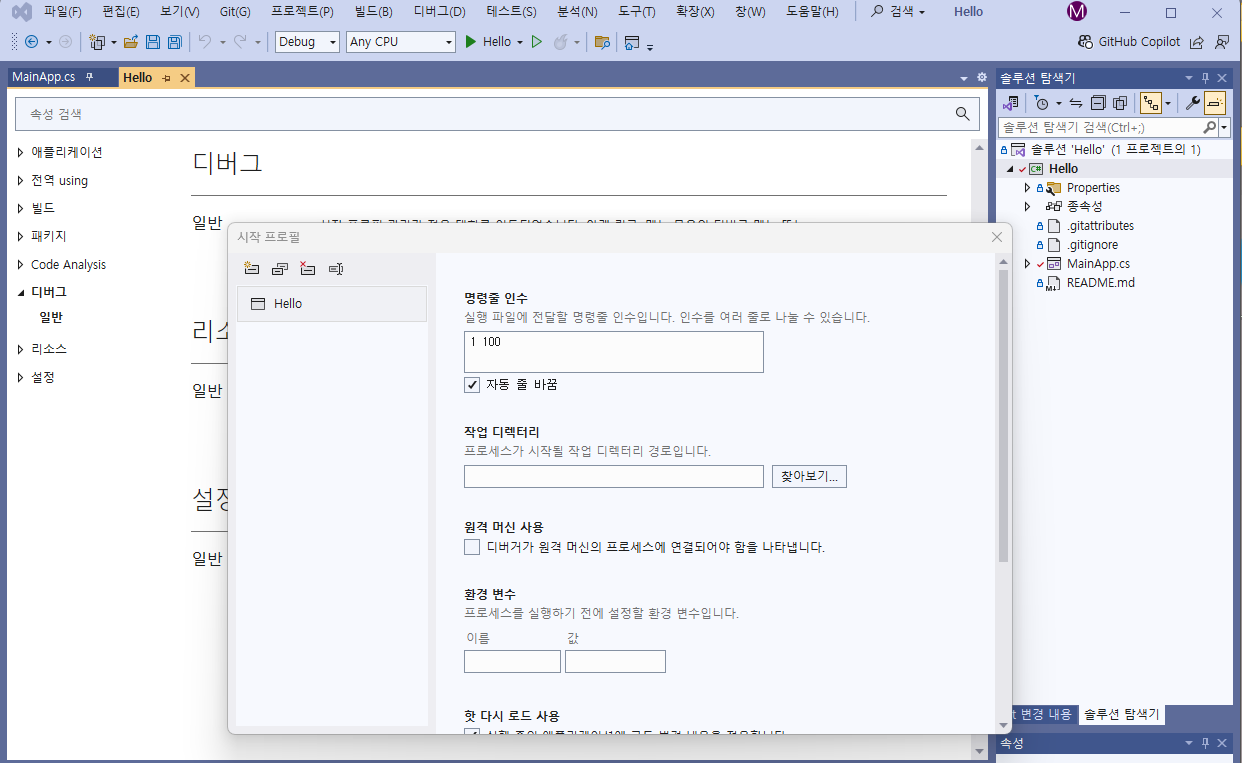Screen dimensions: 1242x763
Task: Click the 작업 디렉터리 path field
Action: coord(613,476)
